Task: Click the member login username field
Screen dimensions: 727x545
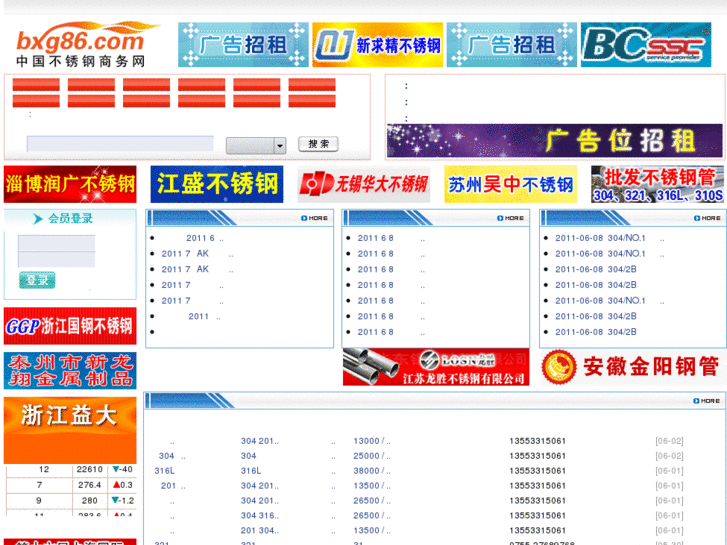Action: (x=57, y=243)
